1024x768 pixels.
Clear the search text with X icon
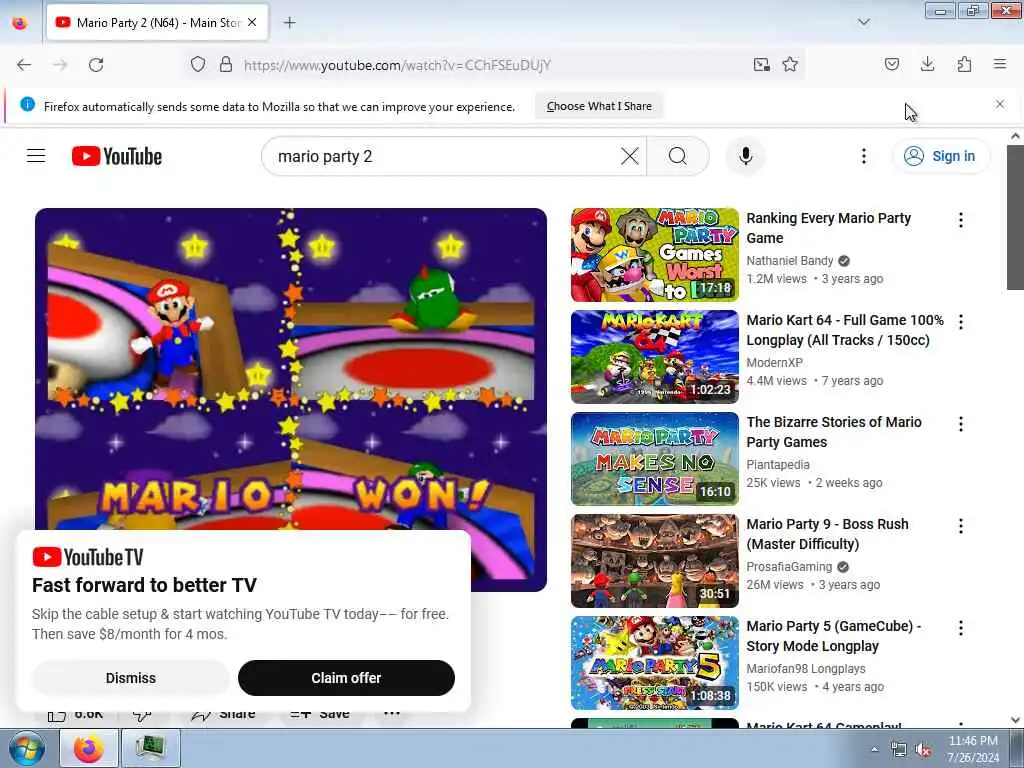(630, 156)
